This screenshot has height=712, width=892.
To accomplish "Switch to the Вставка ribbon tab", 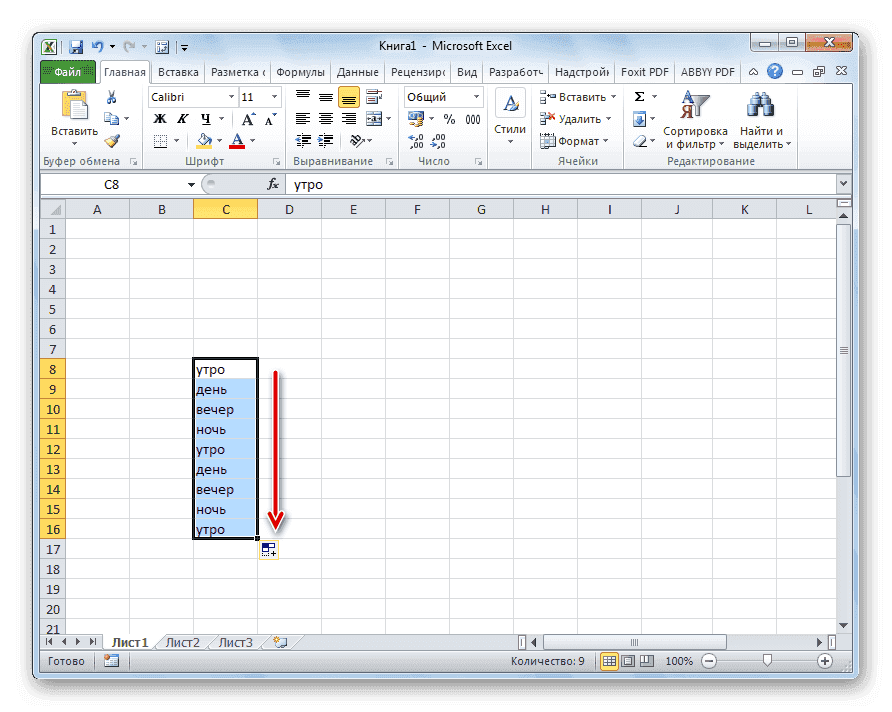I will click(x=179, y=71).
